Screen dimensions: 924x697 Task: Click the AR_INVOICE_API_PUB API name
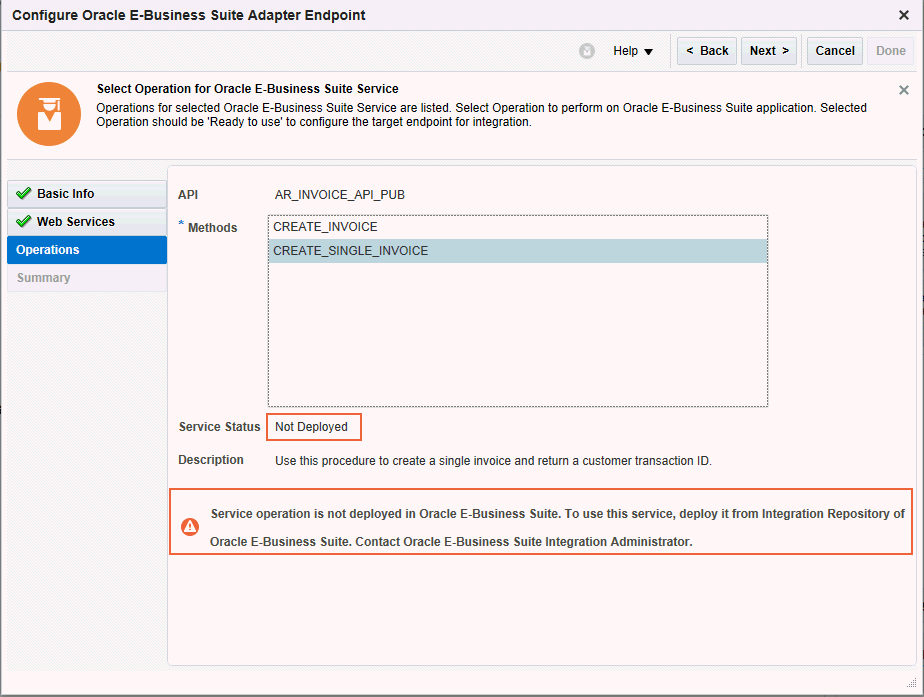pos(340,195)
